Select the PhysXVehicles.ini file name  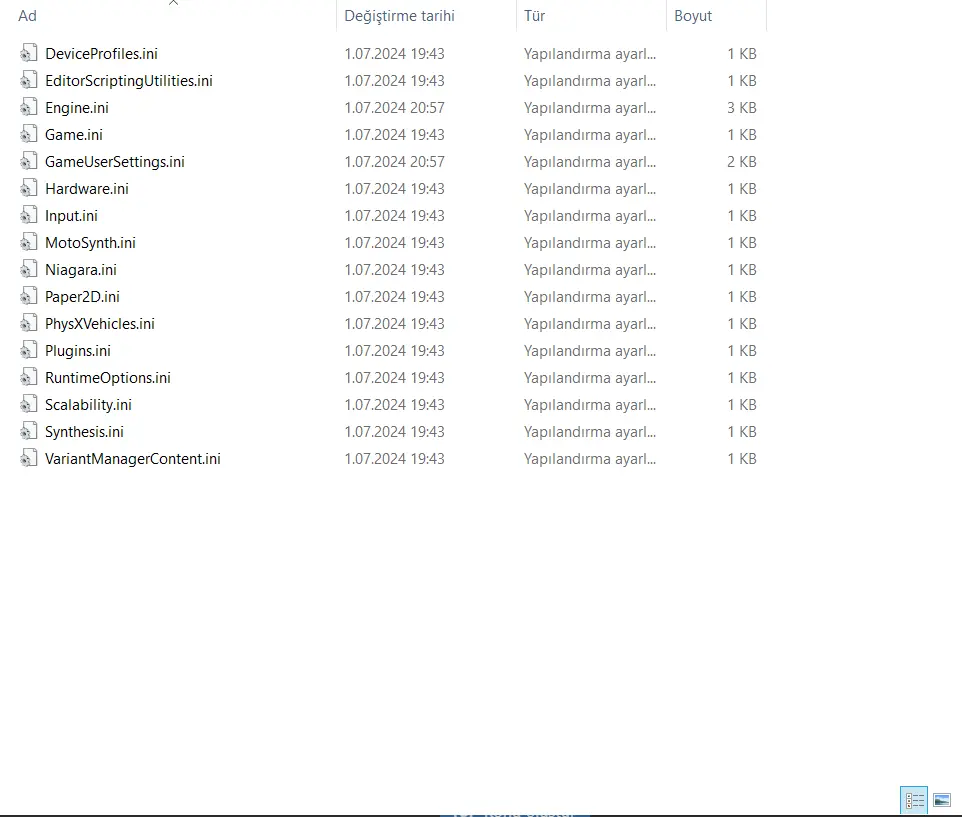(99, 324)
